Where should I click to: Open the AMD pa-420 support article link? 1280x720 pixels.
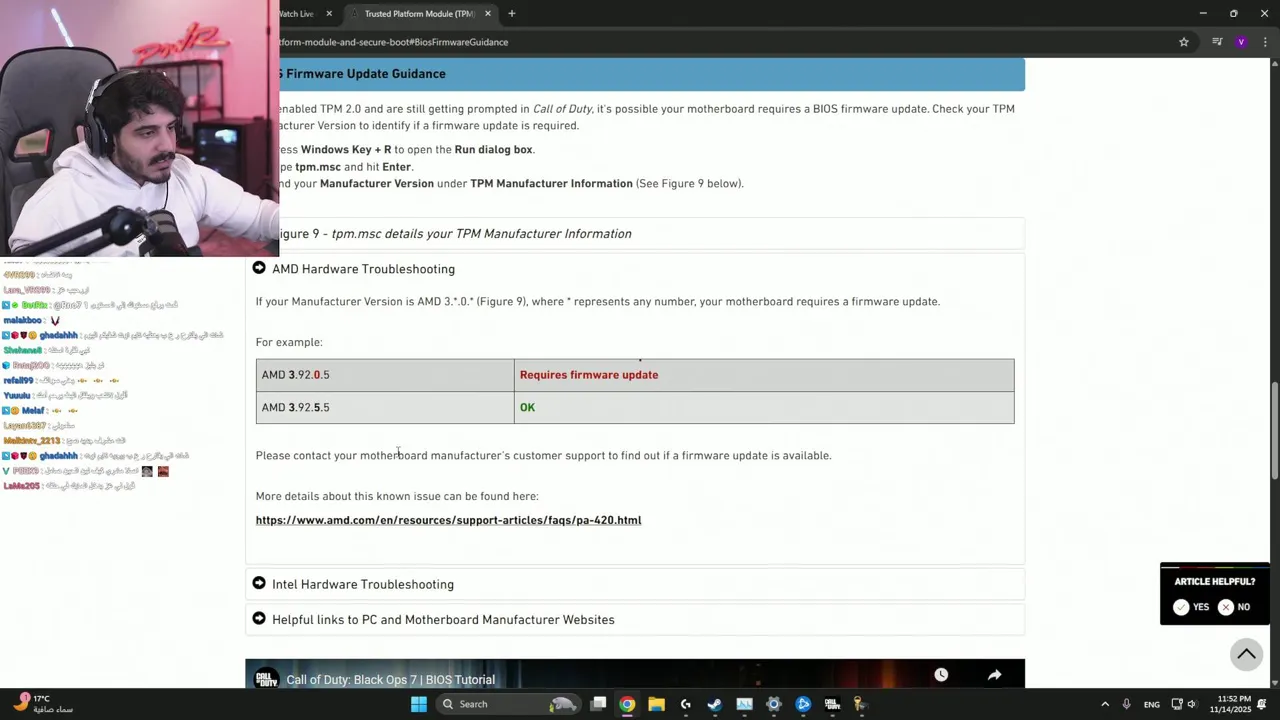click(448, 520)
